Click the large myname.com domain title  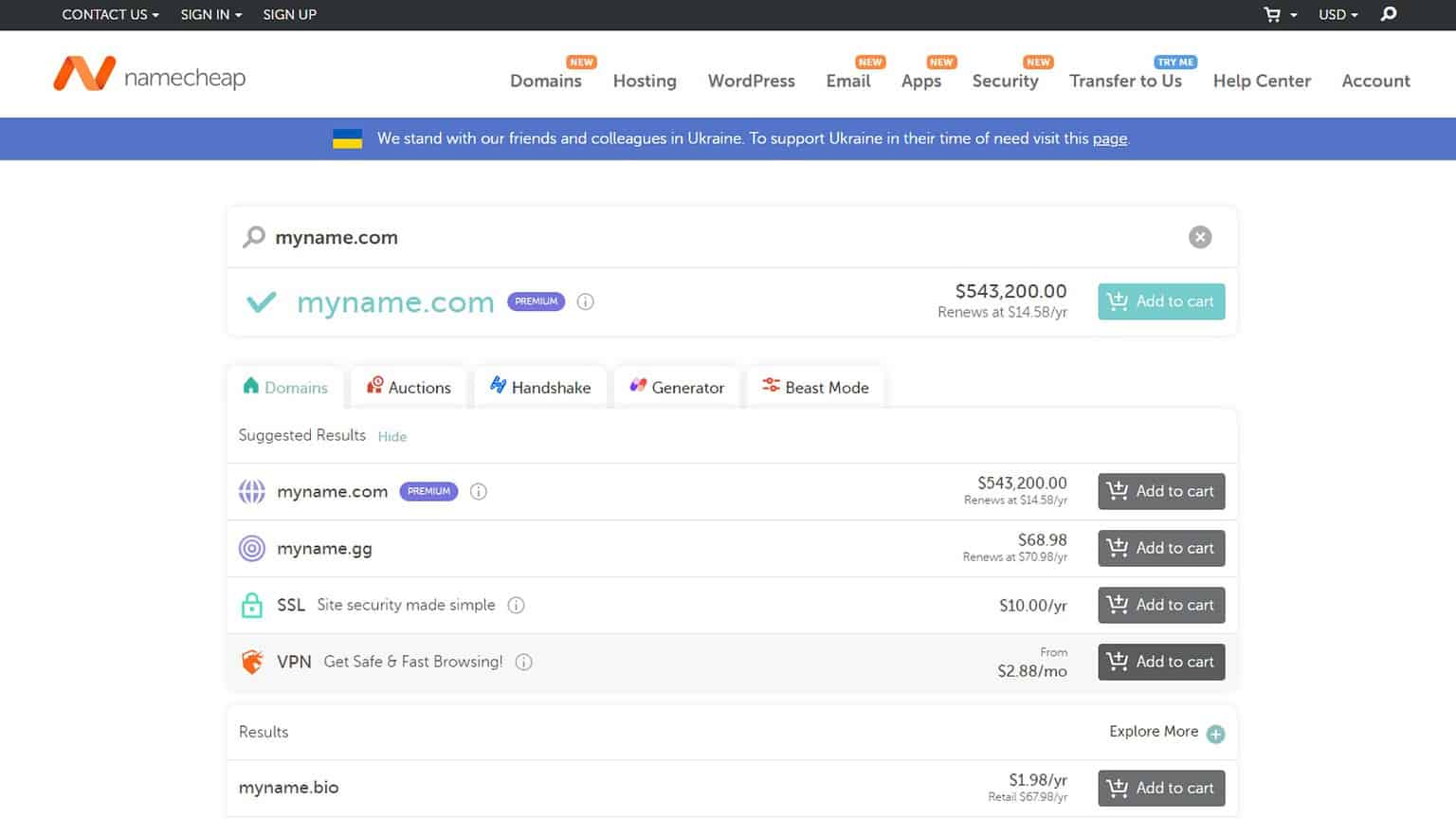pos(395,302)
